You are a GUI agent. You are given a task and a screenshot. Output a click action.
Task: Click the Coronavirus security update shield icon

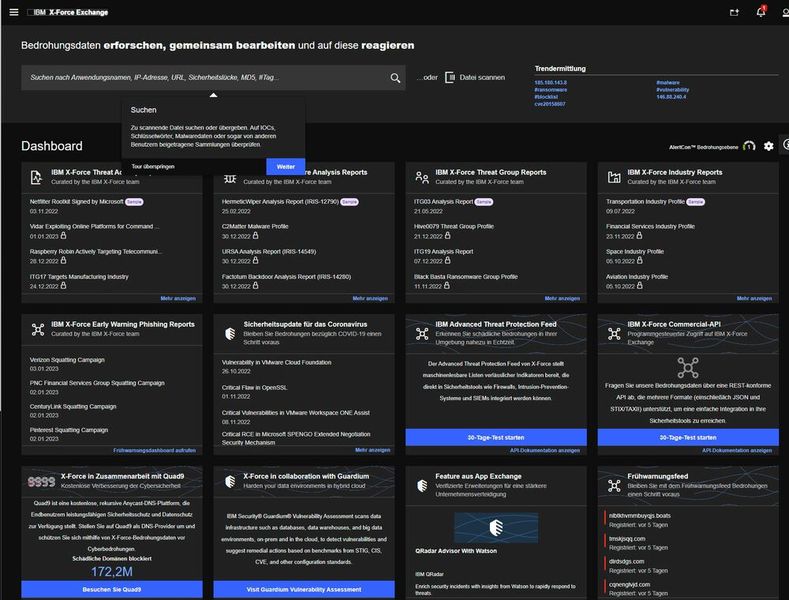click(x=230, y=333)
